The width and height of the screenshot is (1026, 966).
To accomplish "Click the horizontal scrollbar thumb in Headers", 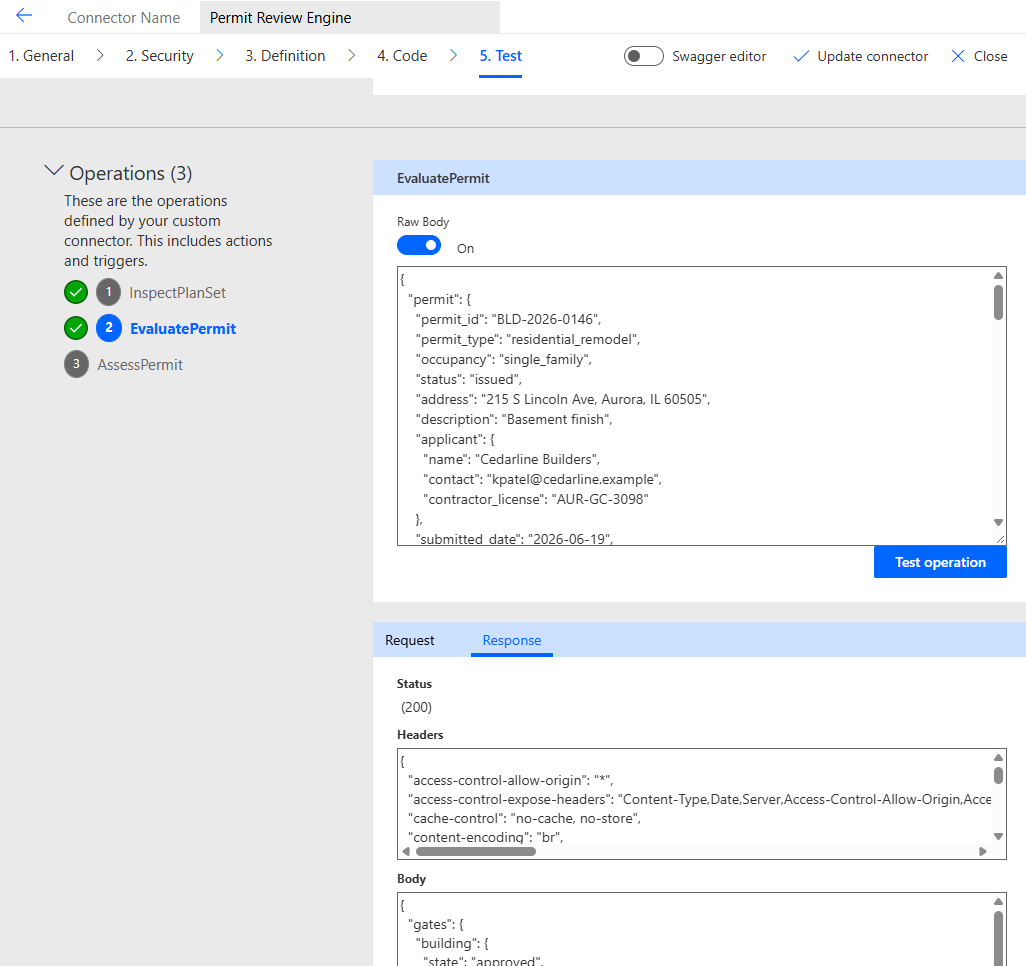I will pos(476,851).
